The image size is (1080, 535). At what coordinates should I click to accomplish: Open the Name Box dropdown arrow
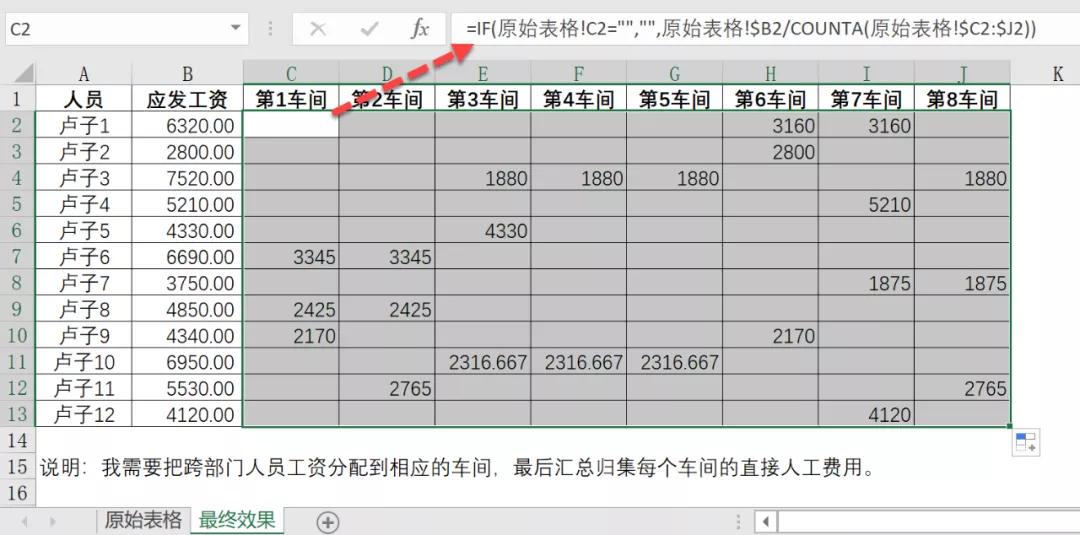tap(236, 29)
